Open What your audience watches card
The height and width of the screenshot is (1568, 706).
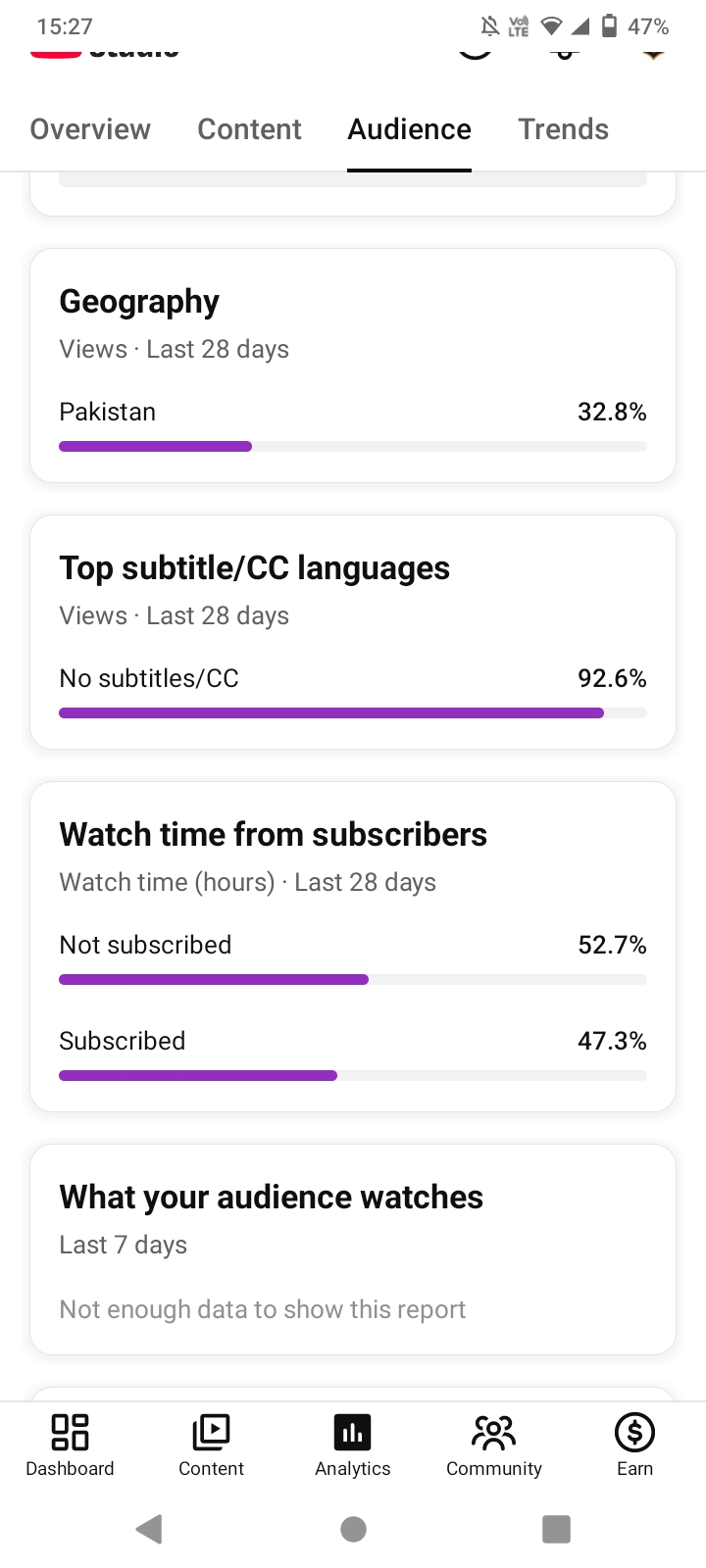click(x=353, y=1249)
